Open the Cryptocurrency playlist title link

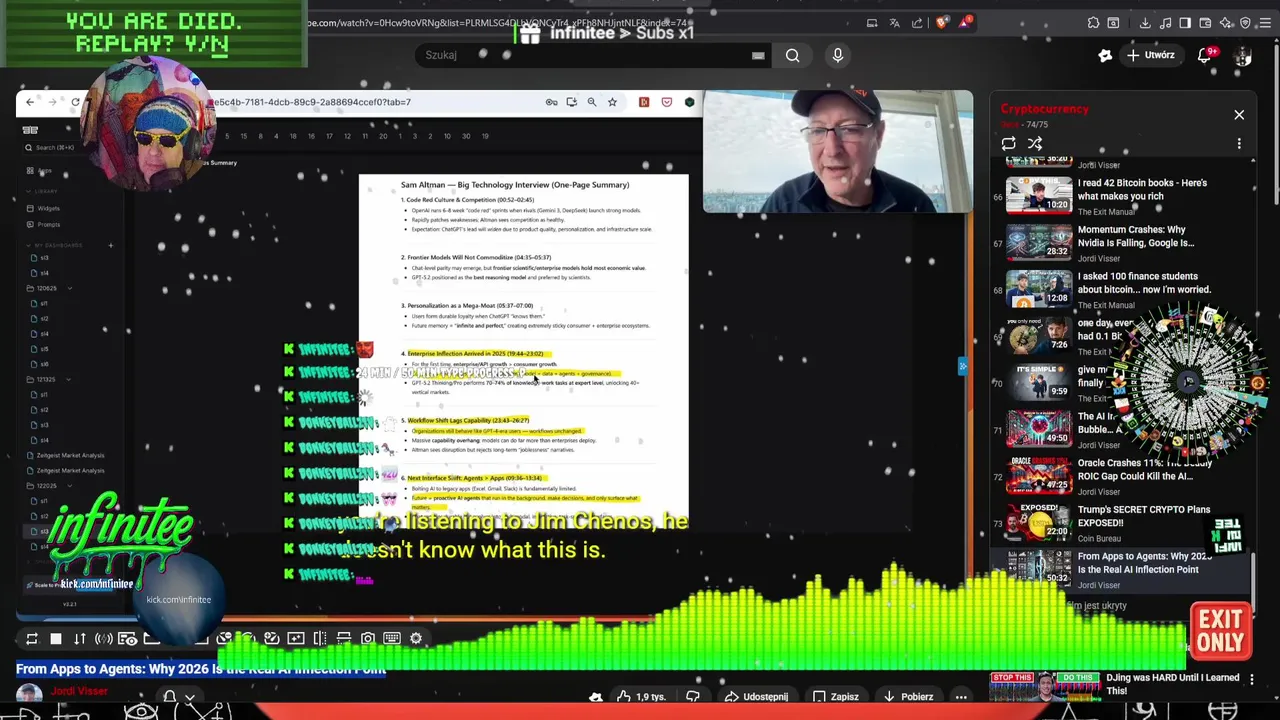point(1044,109)
